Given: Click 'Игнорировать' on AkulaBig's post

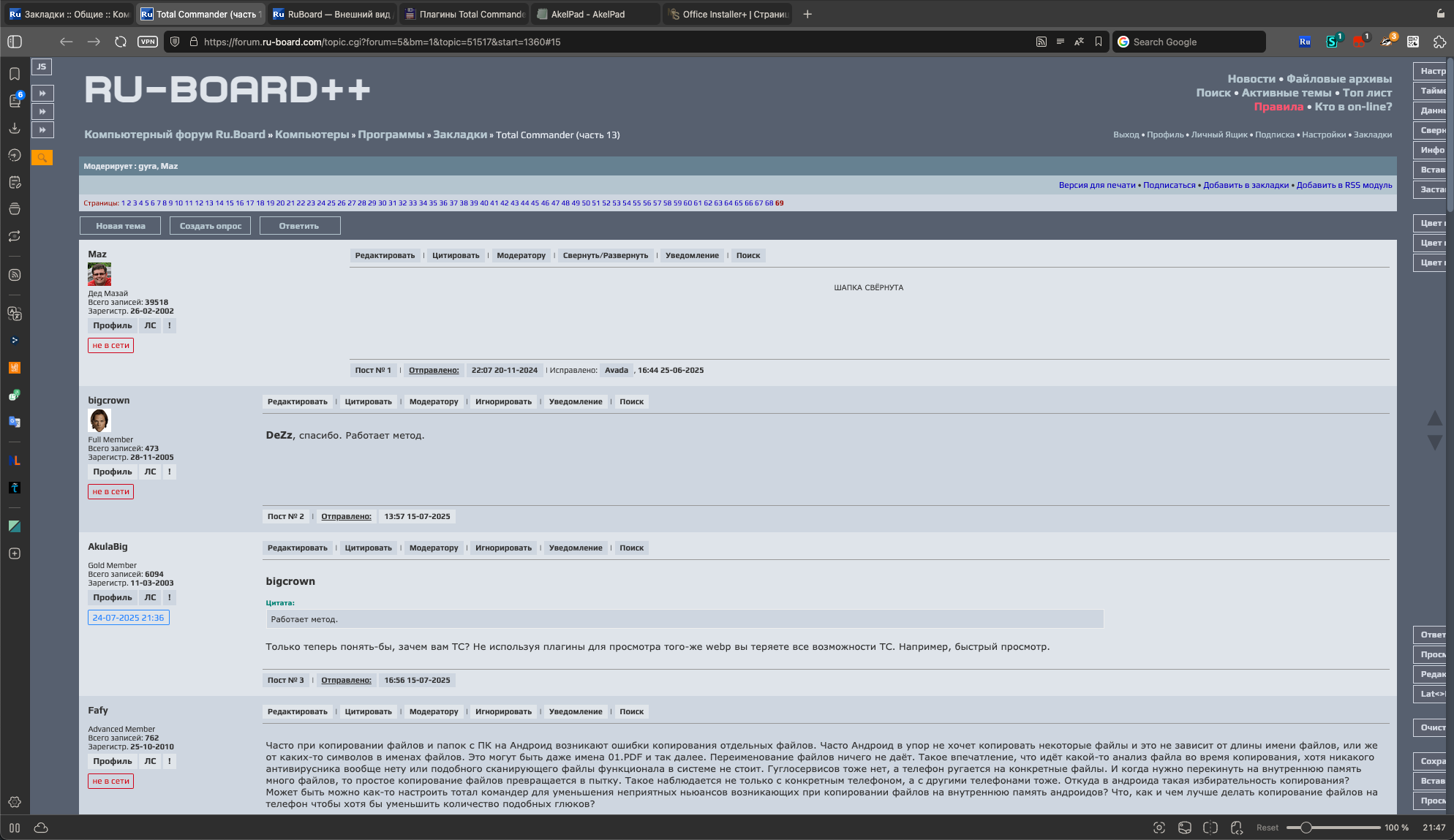Looking at the screenshot, I should (x=503, y=548).
